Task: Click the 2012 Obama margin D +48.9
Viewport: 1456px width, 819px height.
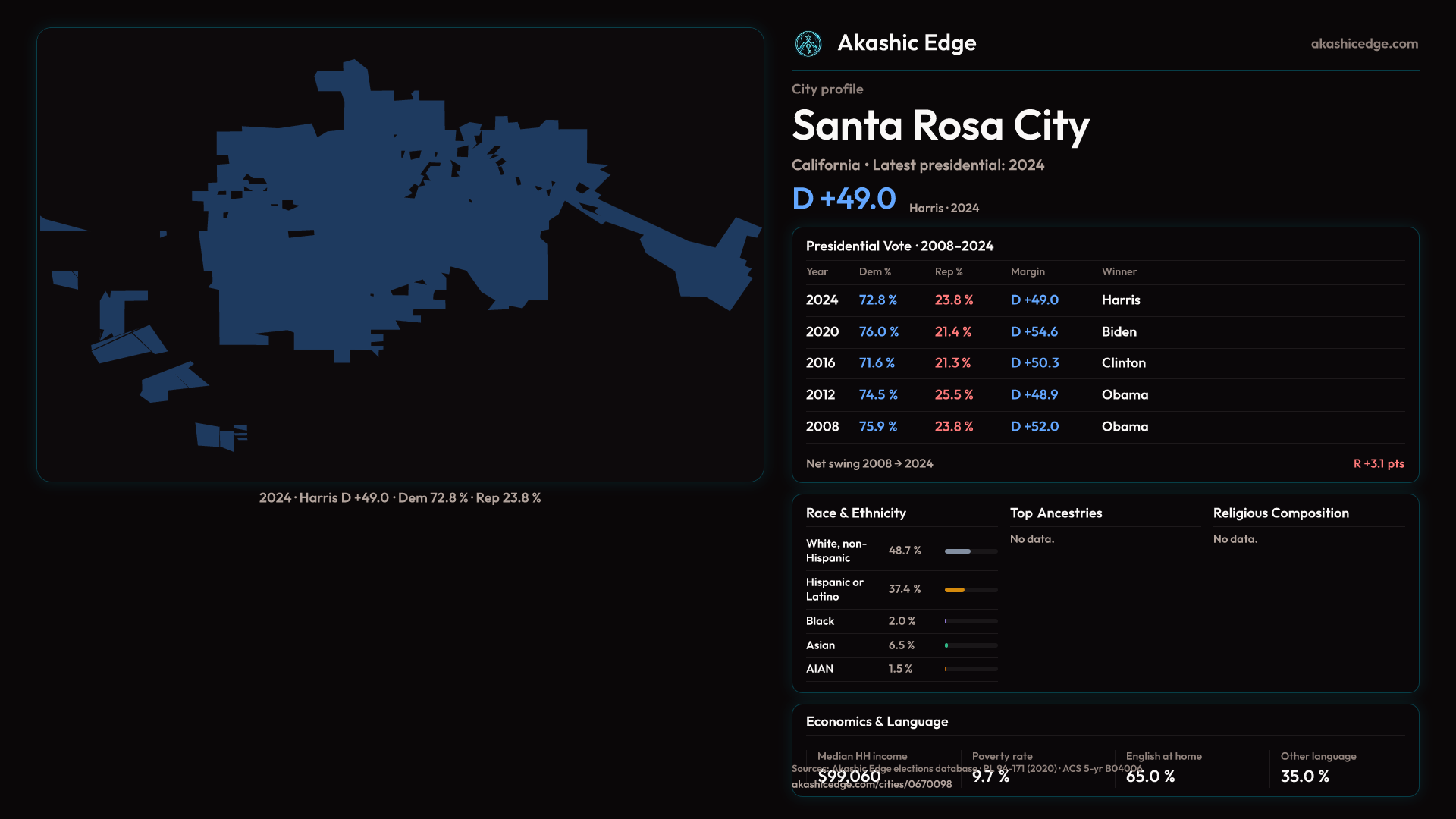Action: coord(1034,395)
